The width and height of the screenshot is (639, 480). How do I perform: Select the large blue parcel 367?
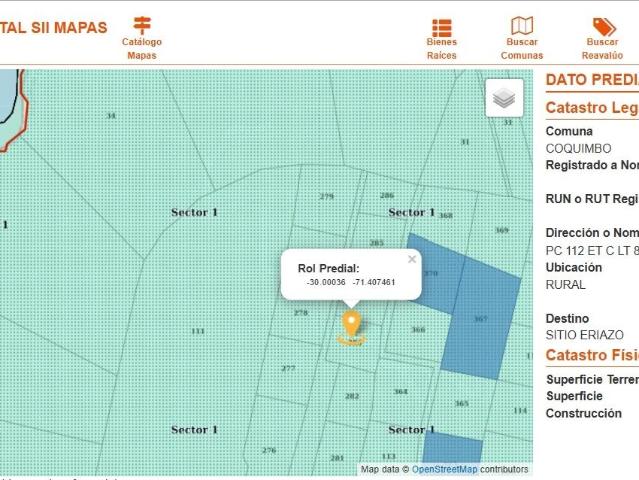[481, 318]
